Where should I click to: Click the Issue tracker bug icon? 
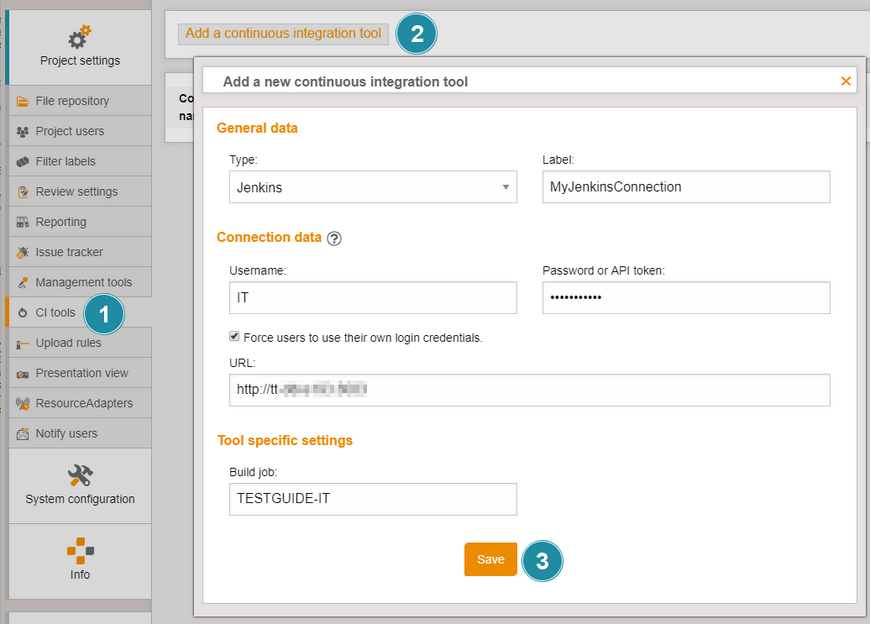[x=22, y=253]
